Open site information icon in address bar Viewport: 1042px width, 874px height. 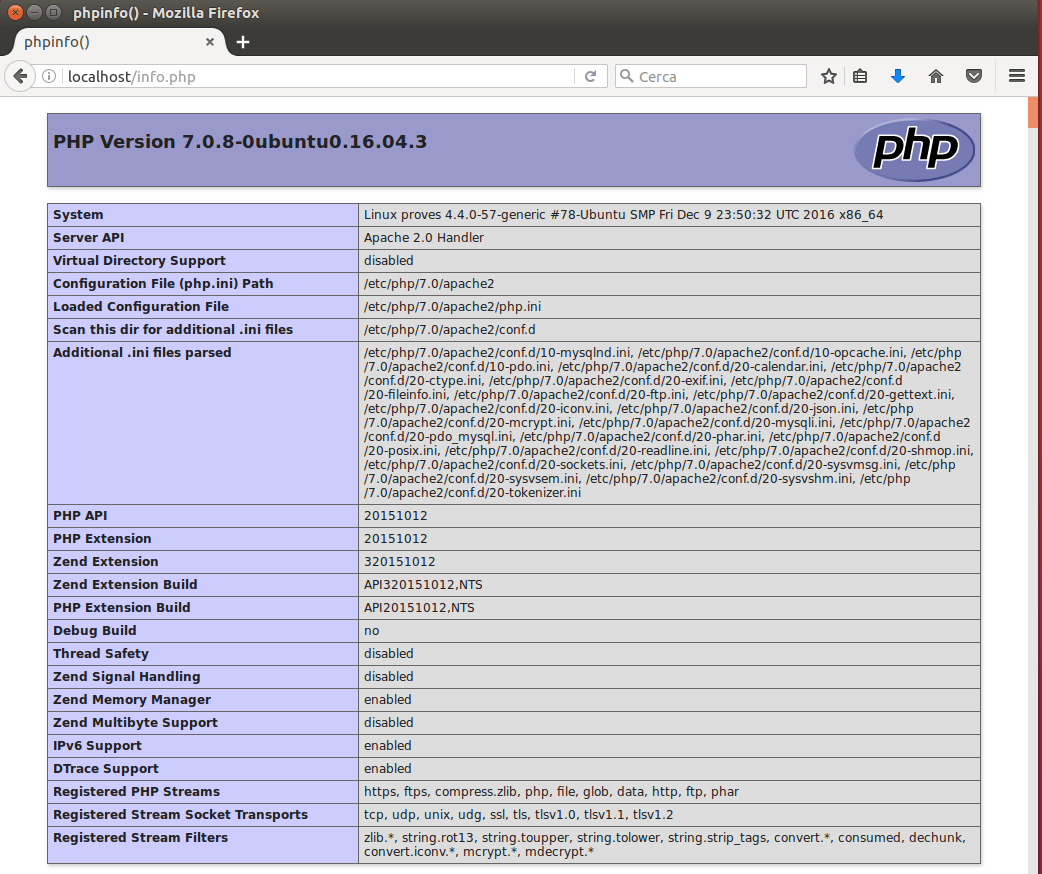point(49,76)
